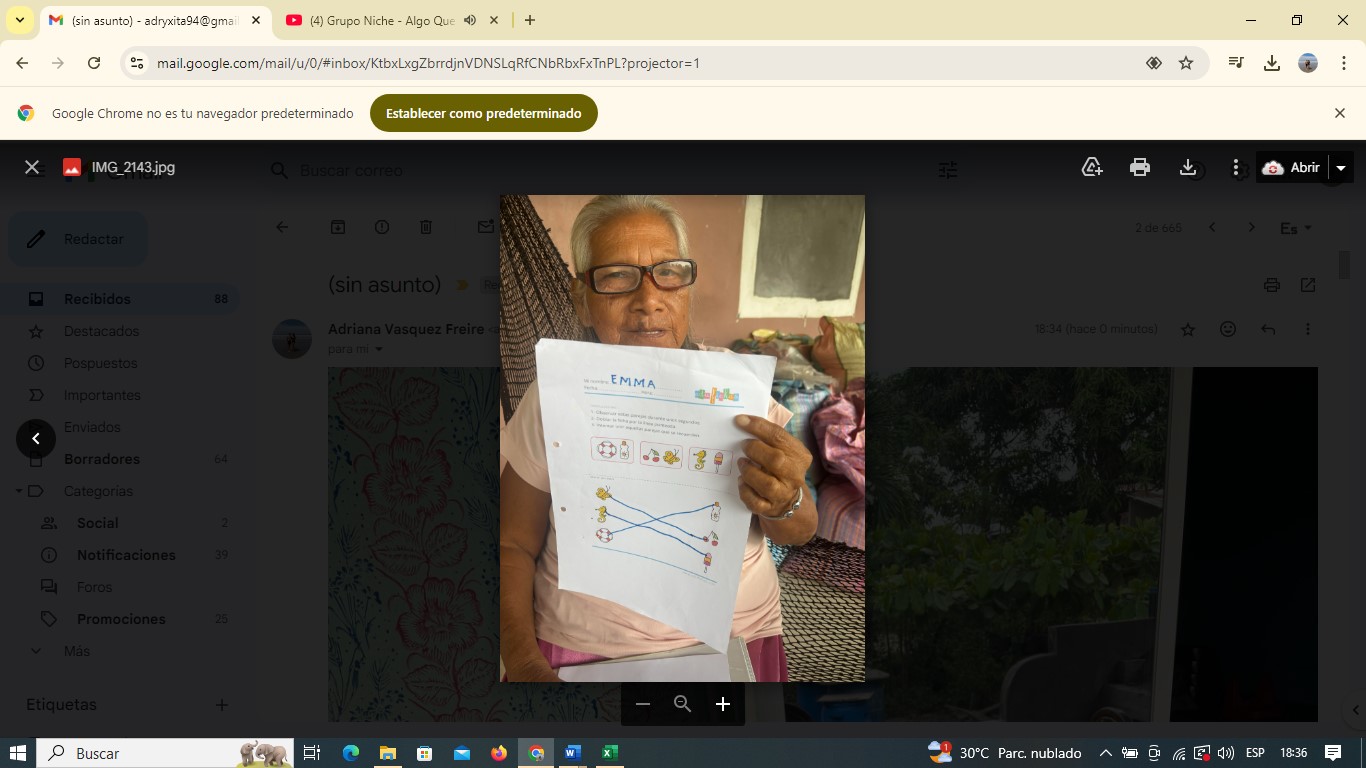Mute the Grupo Niche tab audio
This screenshot has height=768, width=1366.
(470, 20)
